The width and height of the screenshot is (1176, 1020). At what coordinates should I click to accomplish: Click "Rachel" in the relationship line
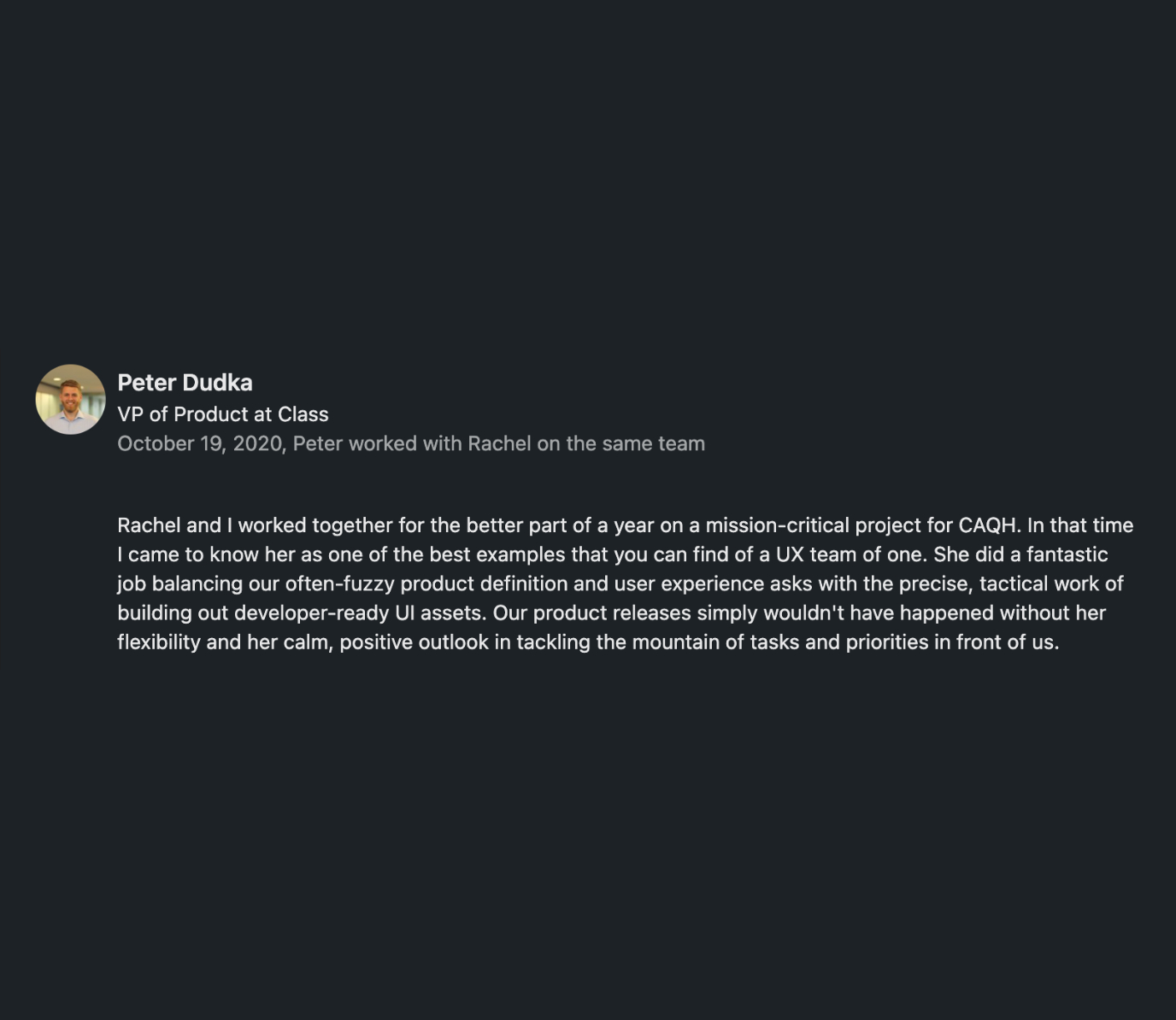point(499,443)
